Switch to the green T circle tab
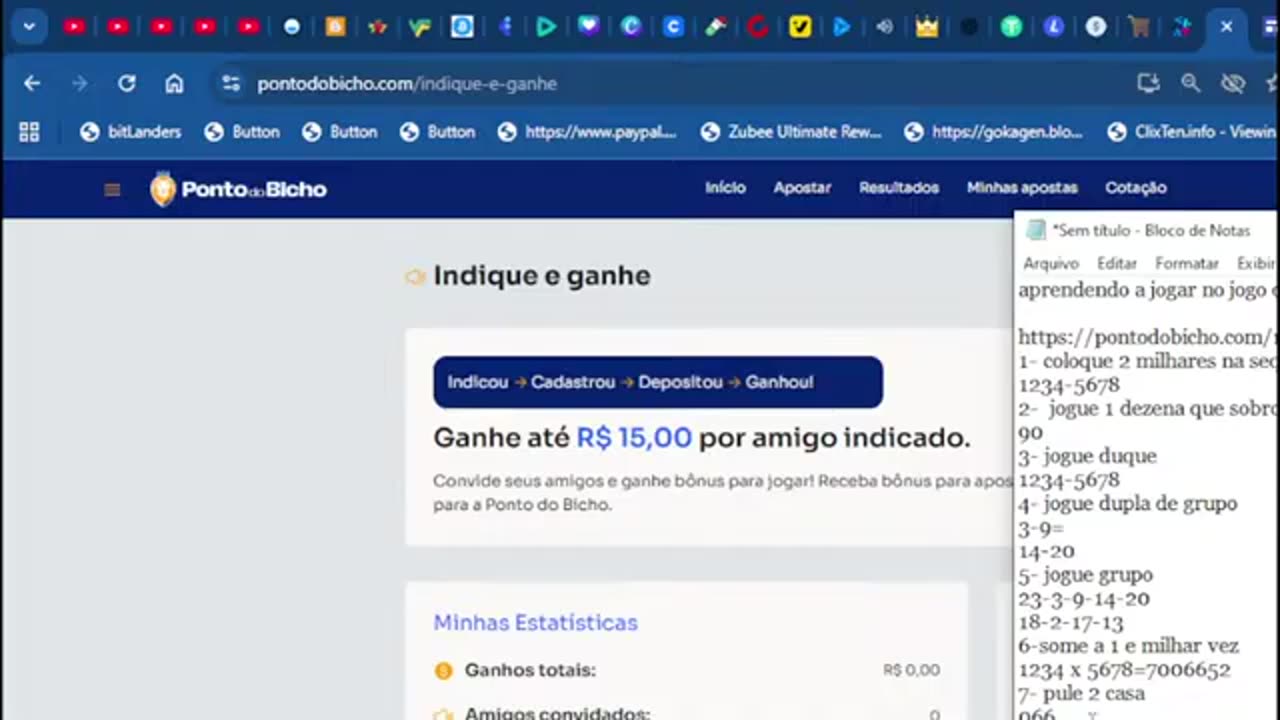Image resolution: width=1280 pixels, height=720 pixels. coord(1011,27)
